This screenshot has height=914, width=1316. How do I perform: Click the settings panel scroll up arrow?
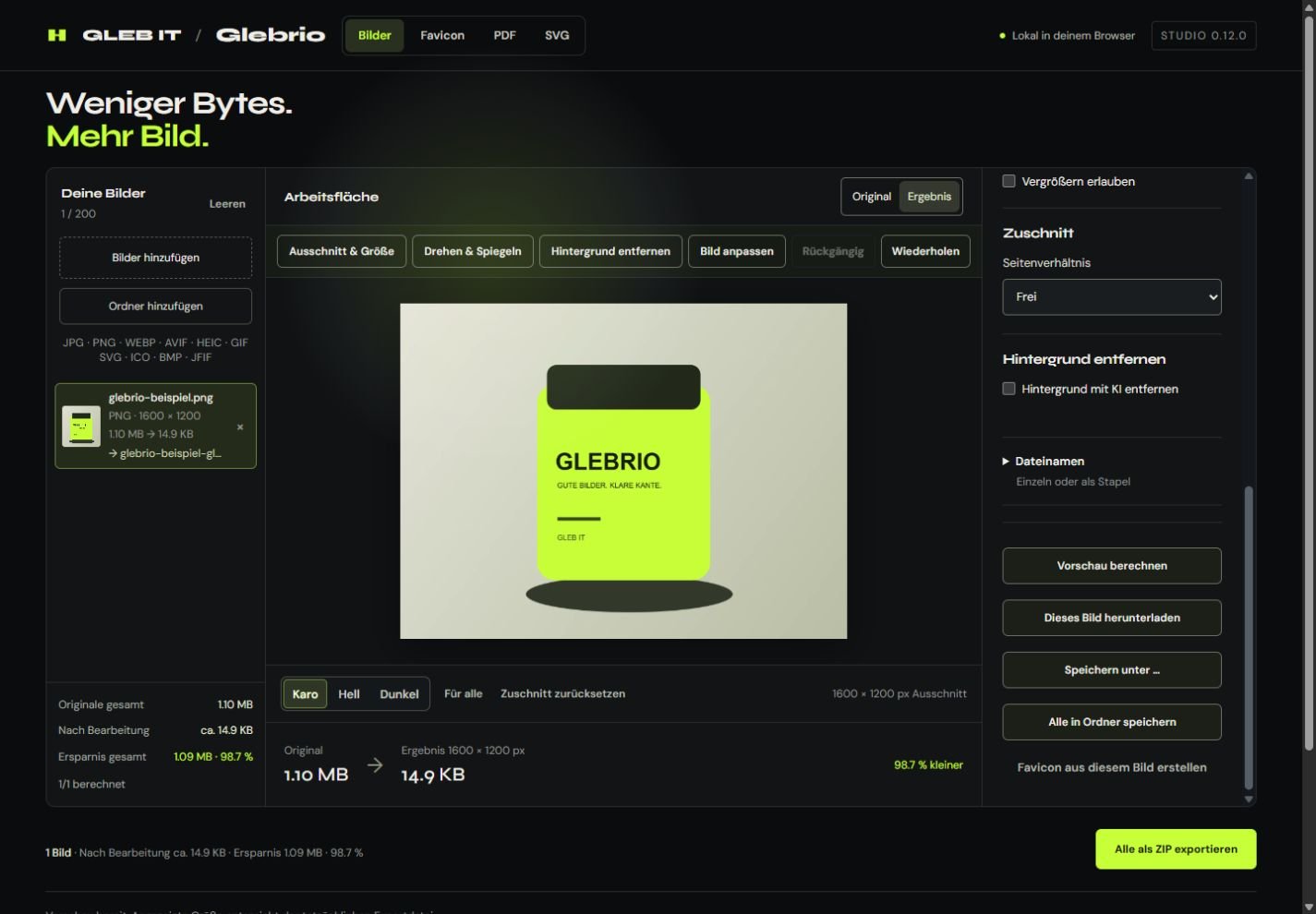[x=1249, y=175]
